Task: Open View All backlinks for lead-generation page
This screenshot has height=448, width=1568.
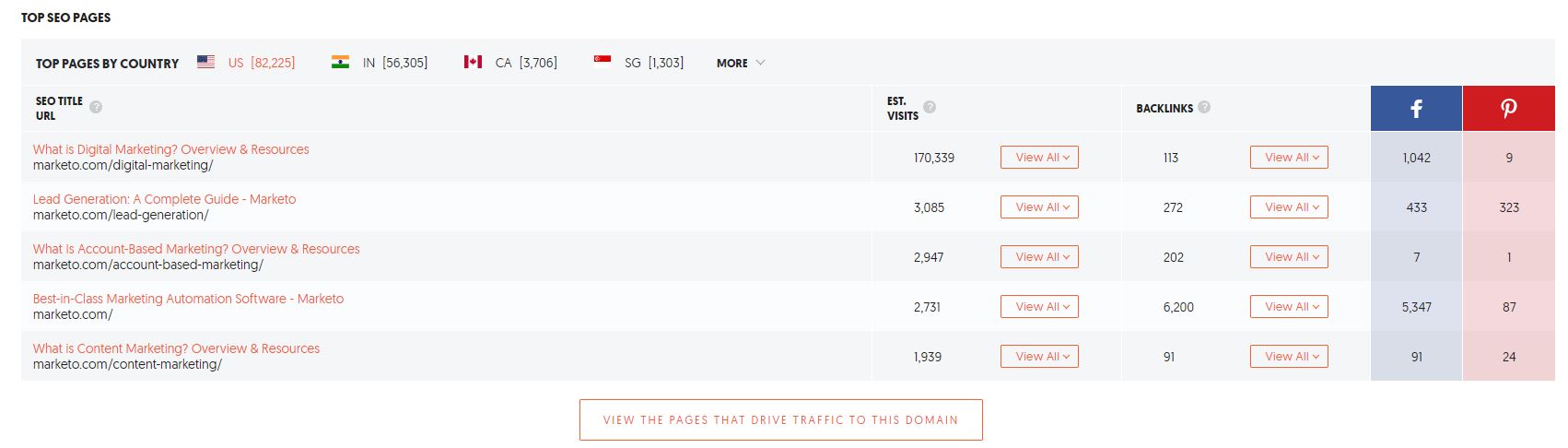Action: click(x=1289, y=207)
